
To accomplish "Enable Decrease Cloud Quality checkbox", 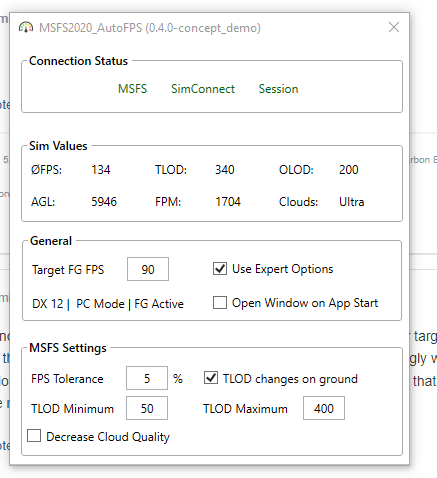I will [34, 436].
